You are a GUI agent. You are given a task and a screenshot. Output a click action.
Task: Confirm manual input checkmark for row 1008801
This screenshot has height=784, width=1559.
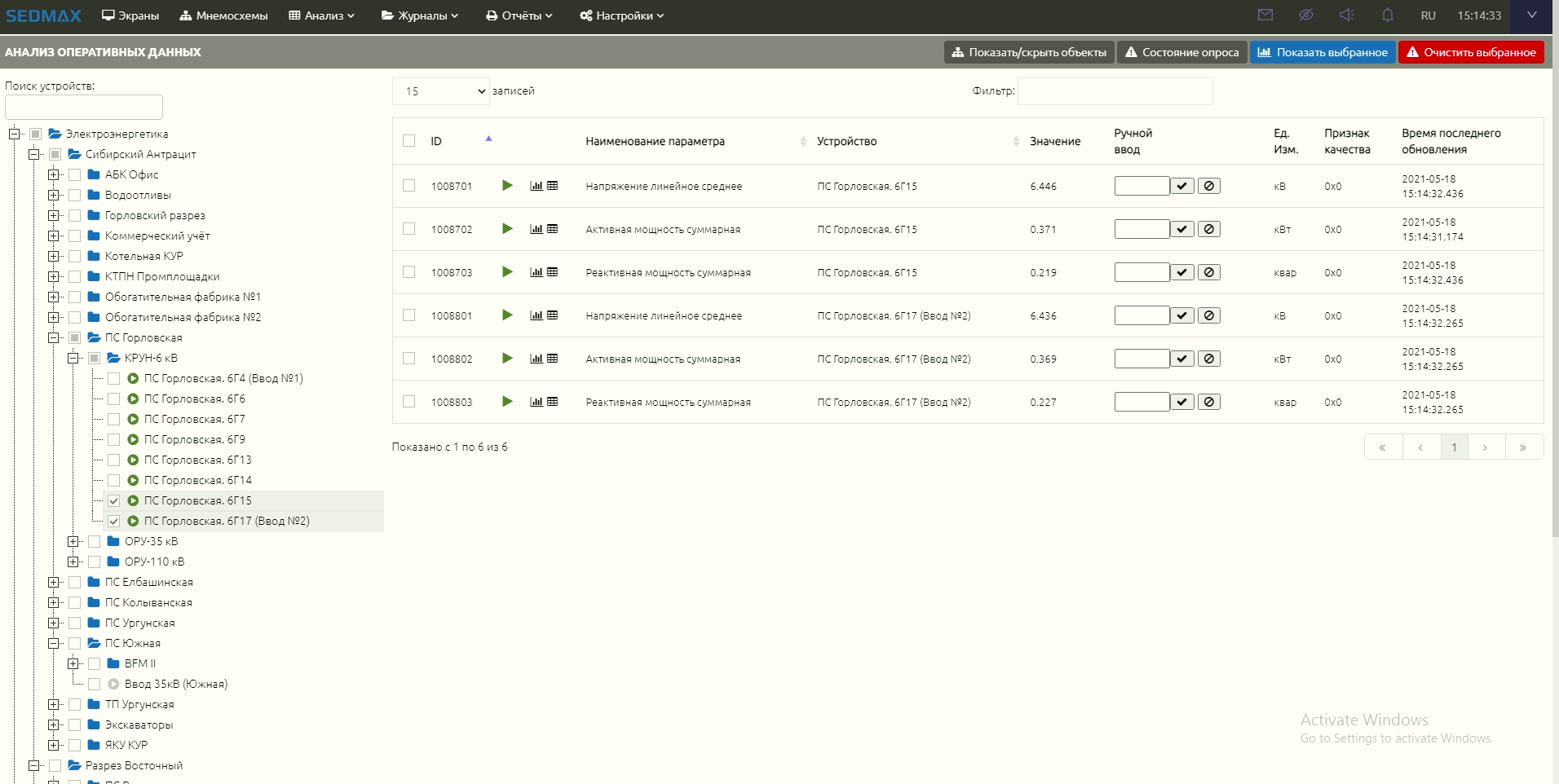(1181, 315)
